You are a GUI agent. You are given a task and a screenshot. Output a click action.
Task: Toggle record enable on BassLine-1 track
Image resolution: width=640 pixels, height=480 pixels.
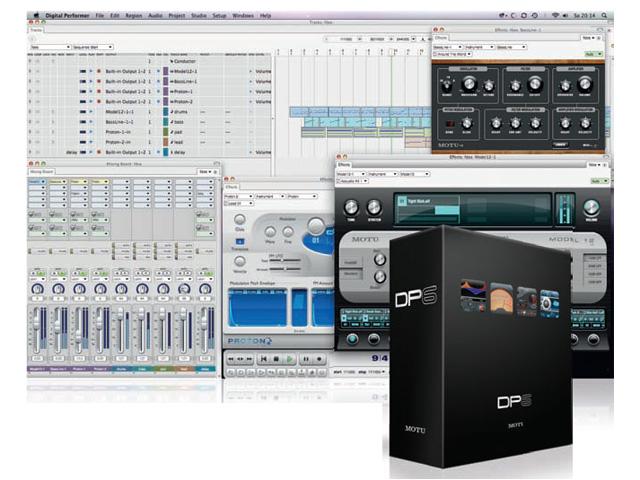pyautogui.click(x=99, y=82)
